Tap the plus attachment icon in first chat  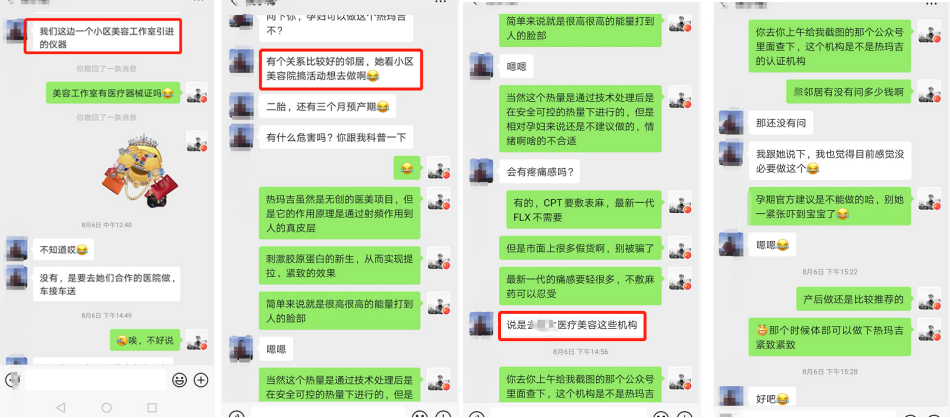click(x=201, y=380)
